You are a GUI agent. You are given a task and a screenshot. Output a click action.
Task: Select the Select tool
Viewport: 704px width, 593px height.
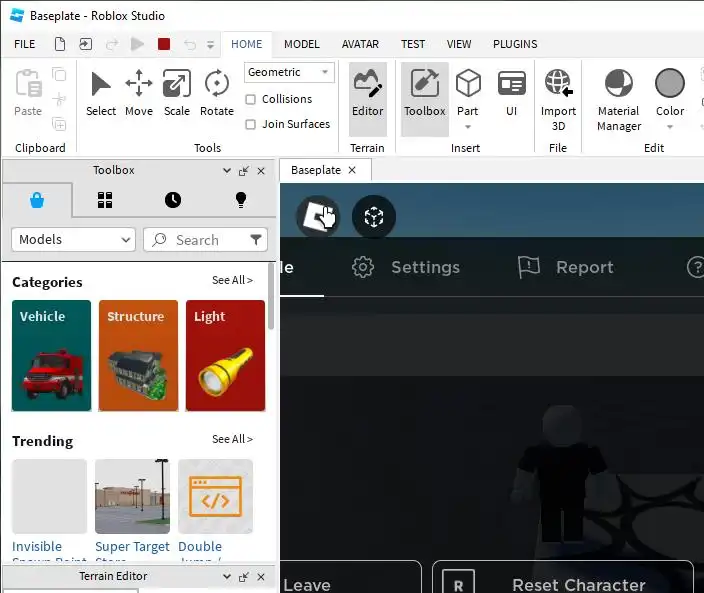click(x=101, y=93)
